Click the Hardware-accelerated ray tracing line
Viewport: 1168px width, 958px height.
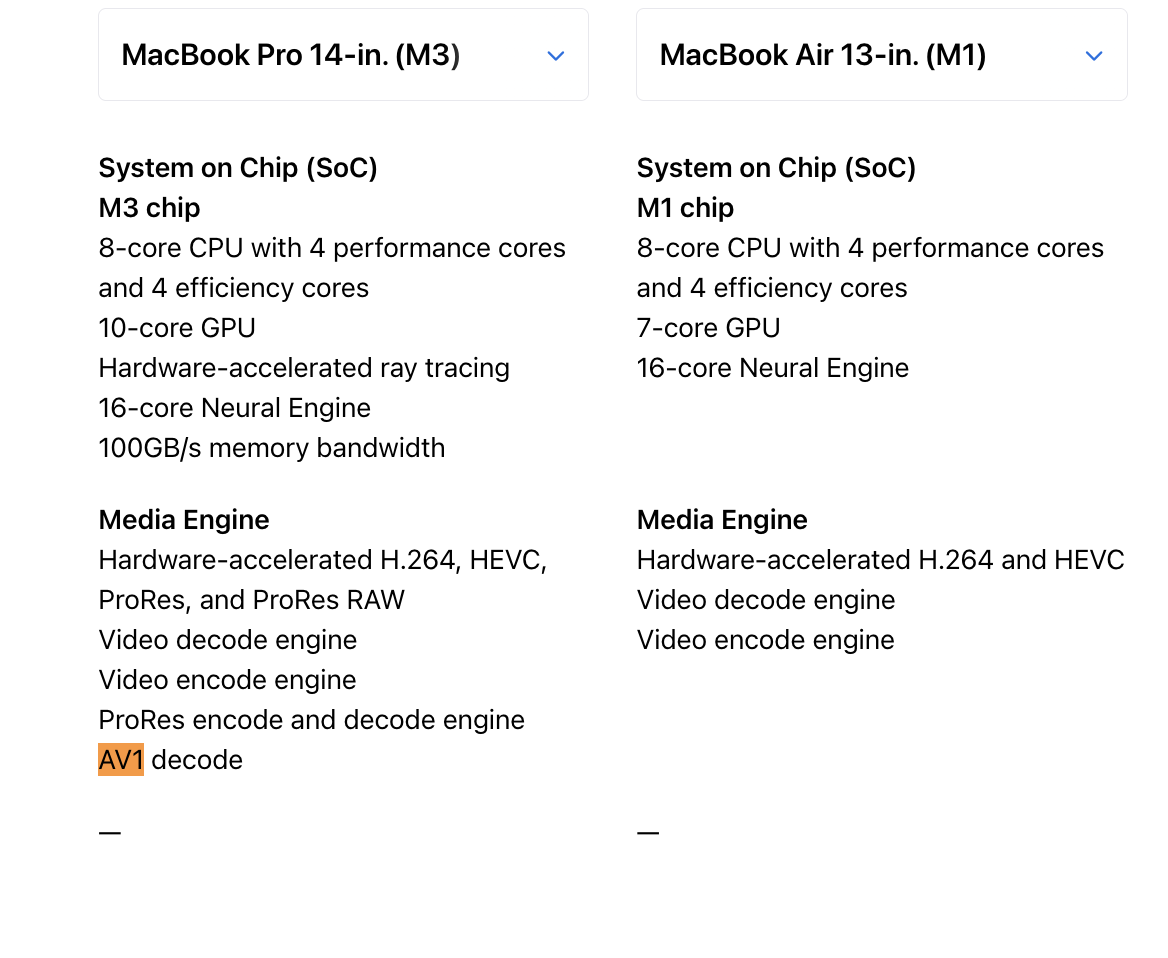click(x=304, y=368)
